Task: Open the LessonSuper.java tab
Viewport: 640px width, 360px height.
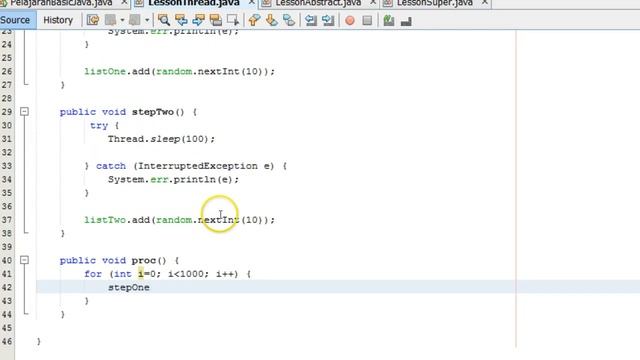Action: pos(435,3)
